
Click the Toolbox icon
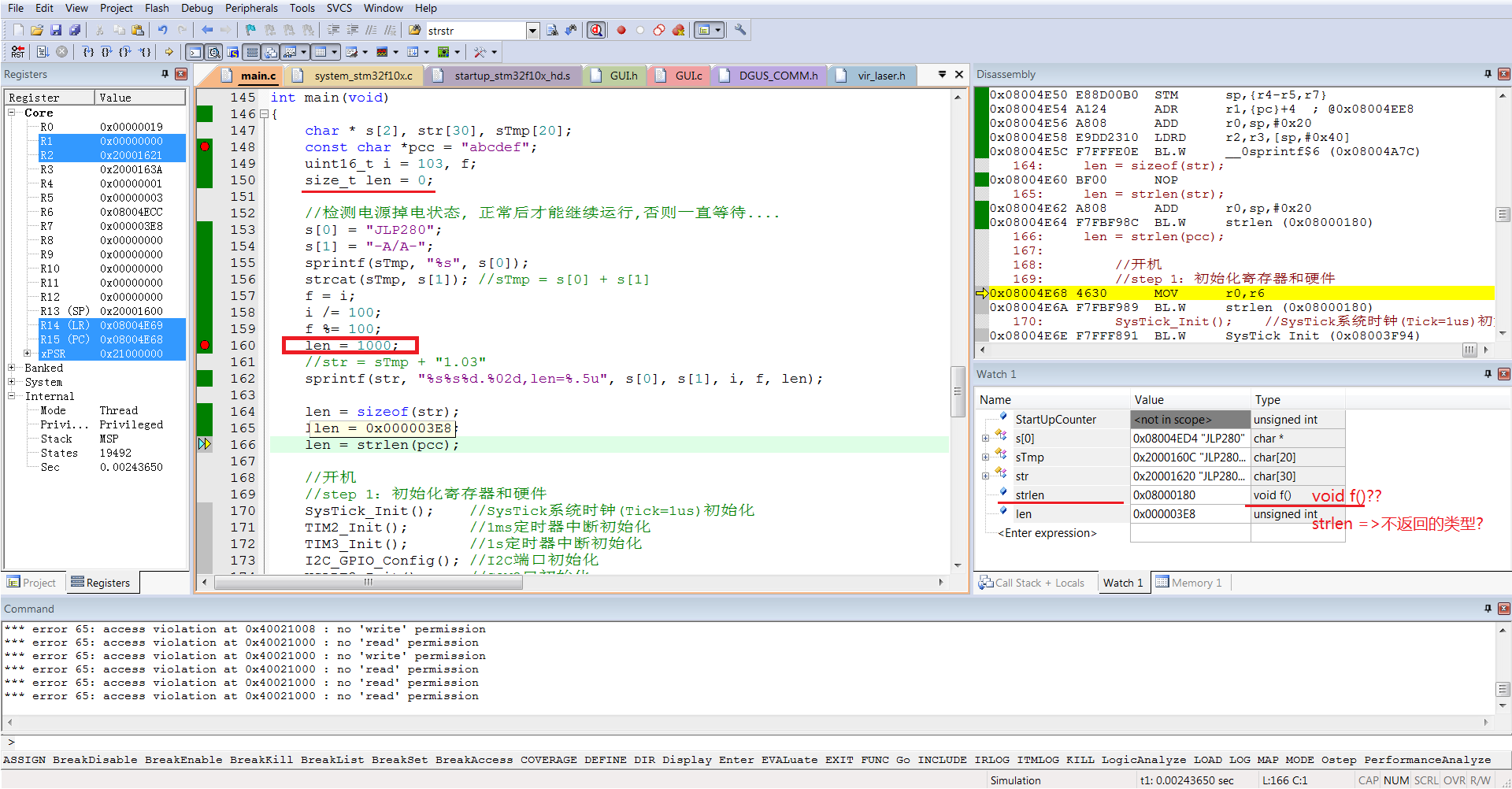coord(480,52)
